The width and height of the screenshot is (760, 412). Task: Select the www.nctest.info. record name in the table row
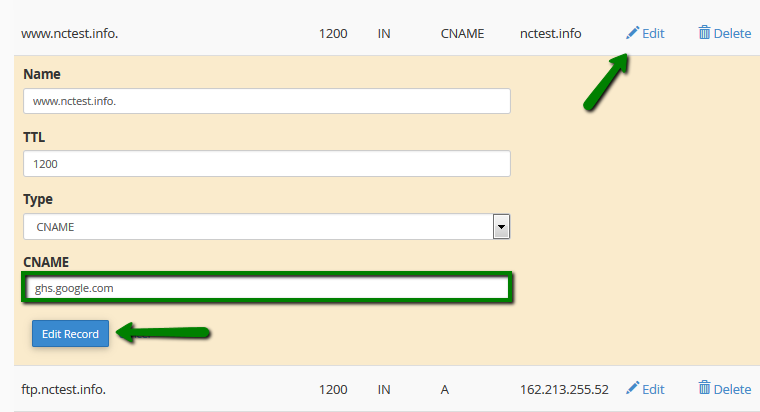(69, 33)
